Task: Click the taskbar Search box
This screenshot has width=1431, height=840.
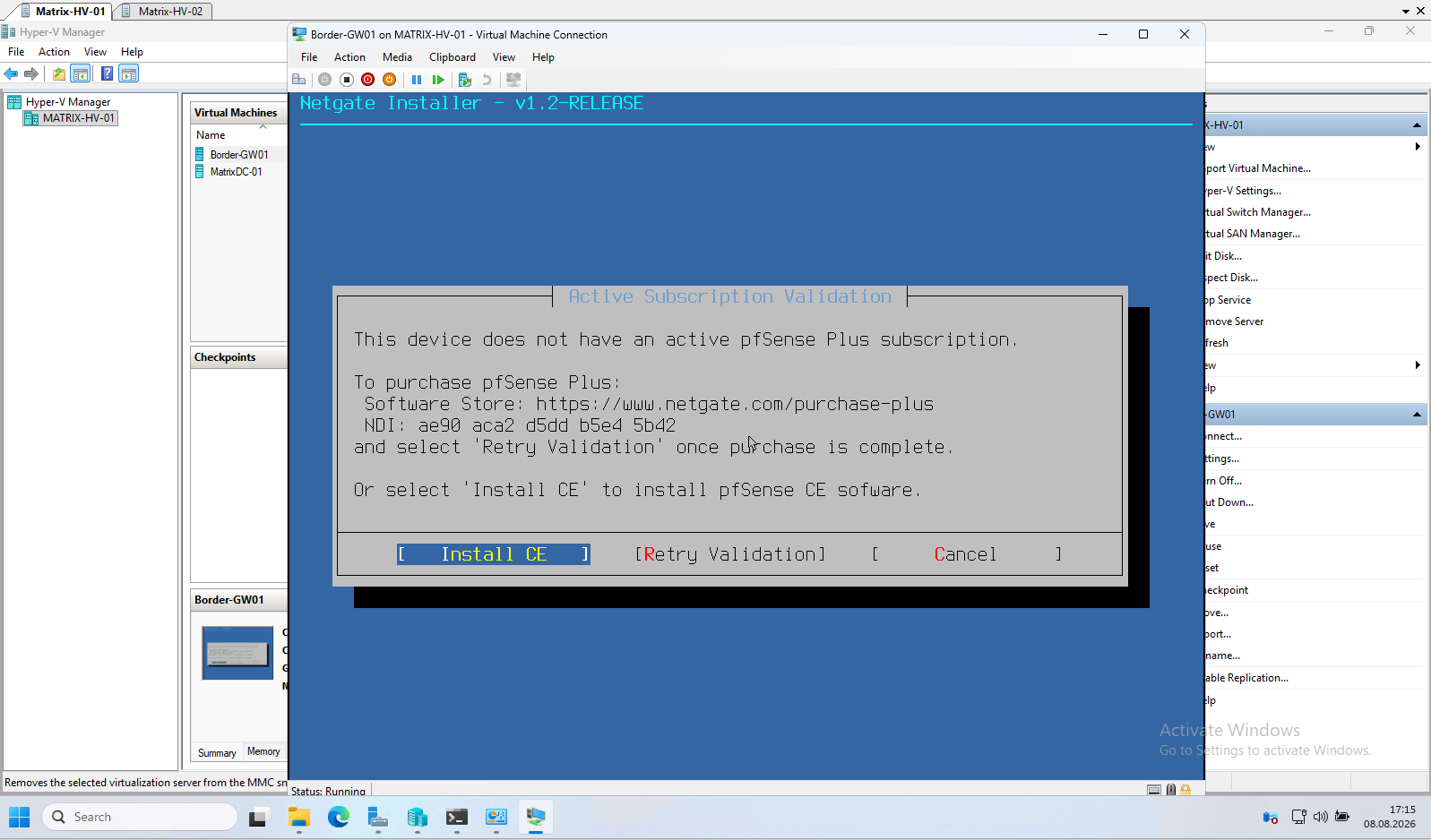Action: [x=140, y=817]
